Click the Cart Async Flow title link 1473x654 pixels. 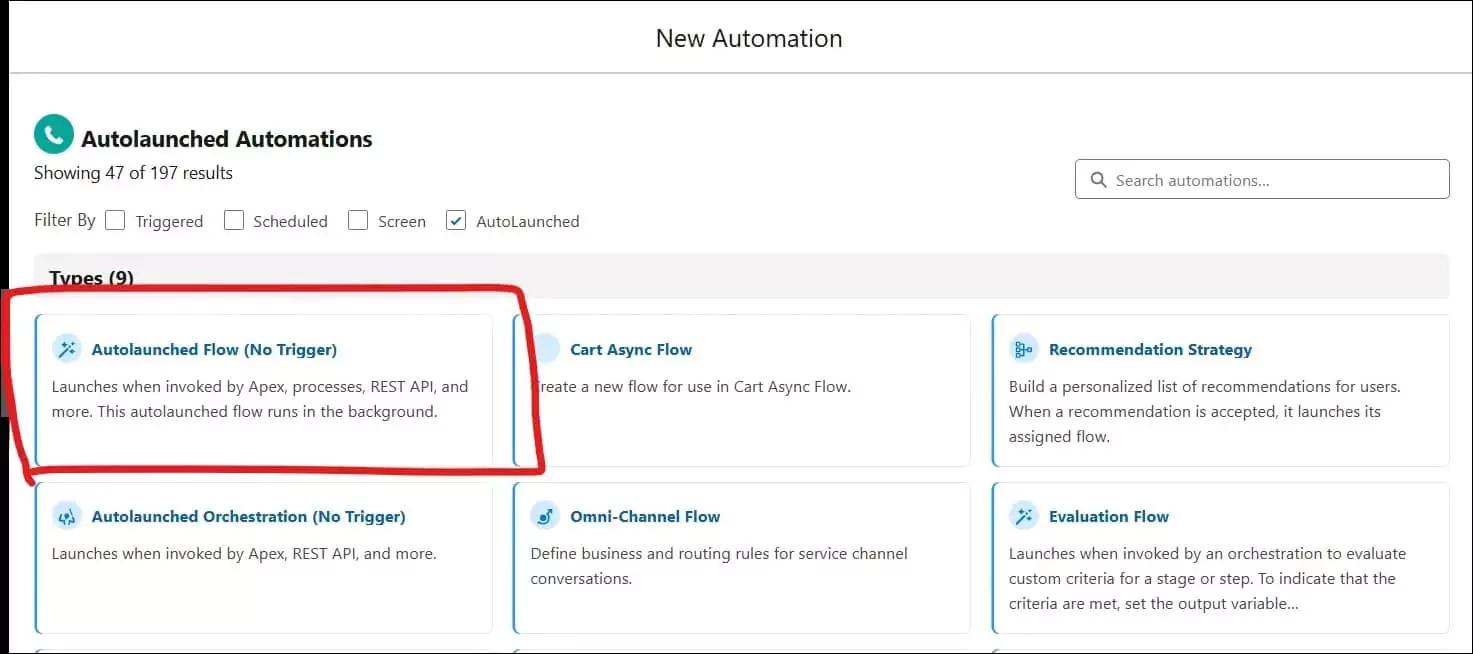tap(631, 348)
